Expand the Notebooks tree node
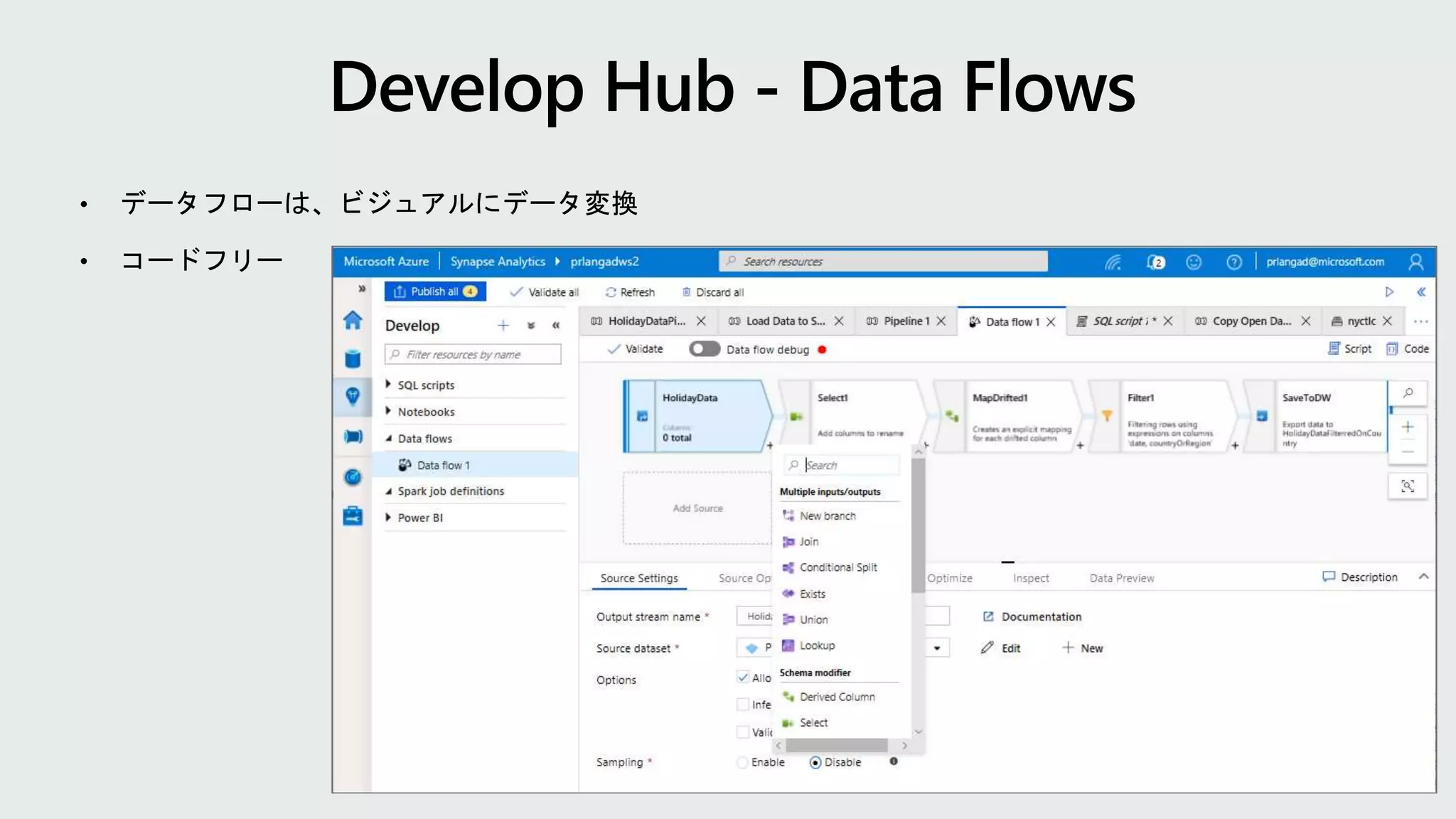Image resolution: width=1456 pixels, height=819 pixels. (x=388, y=412)
